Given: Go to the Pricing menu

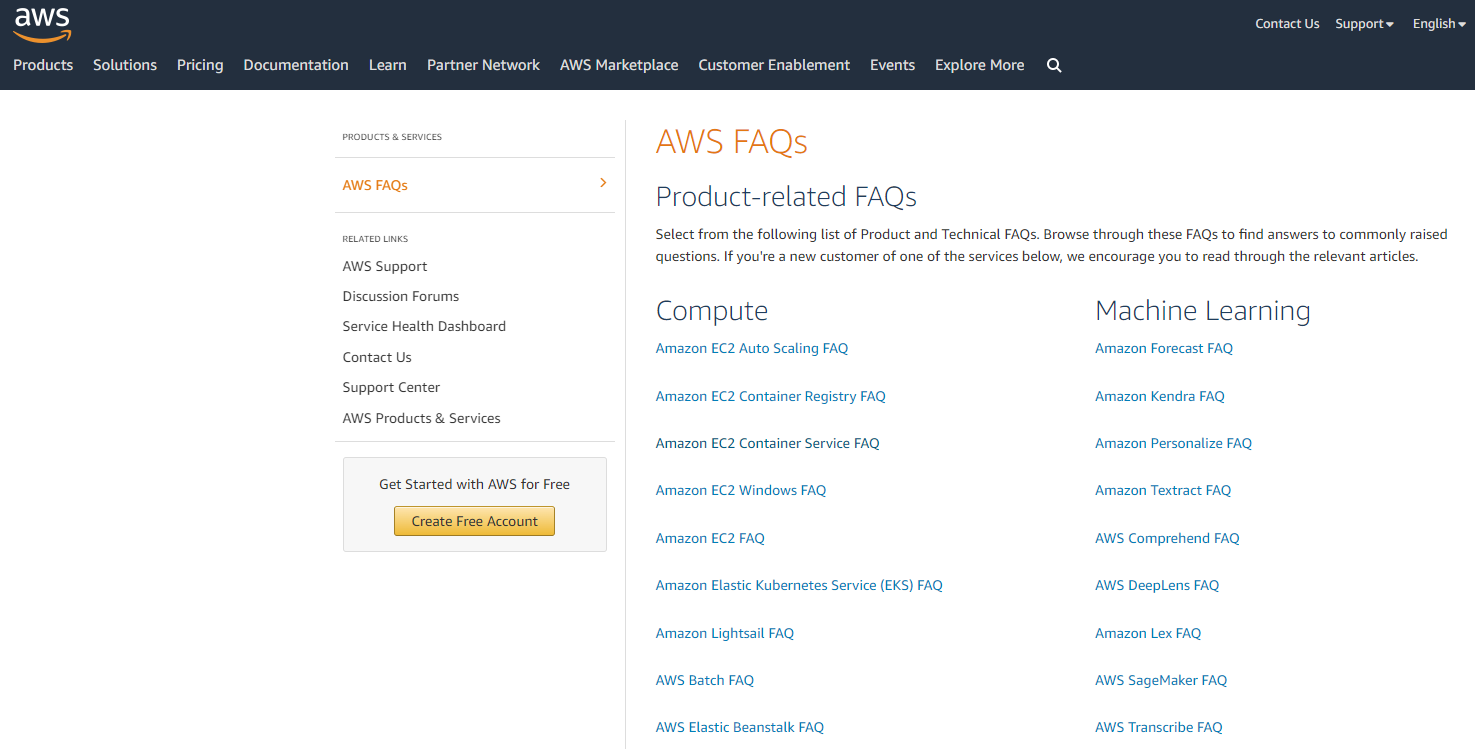Looking at the screenshot, I should click(200, 65).
